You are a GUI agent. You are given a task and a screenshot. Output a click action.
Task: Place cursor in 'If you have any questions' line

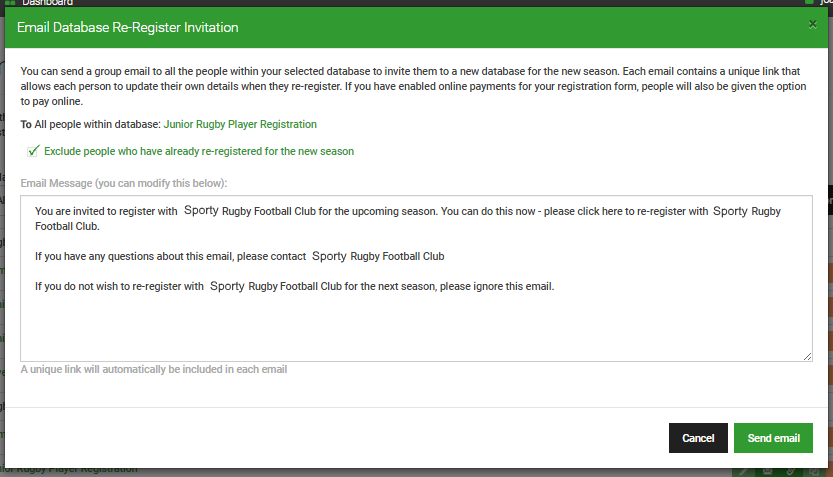point(240,256)
